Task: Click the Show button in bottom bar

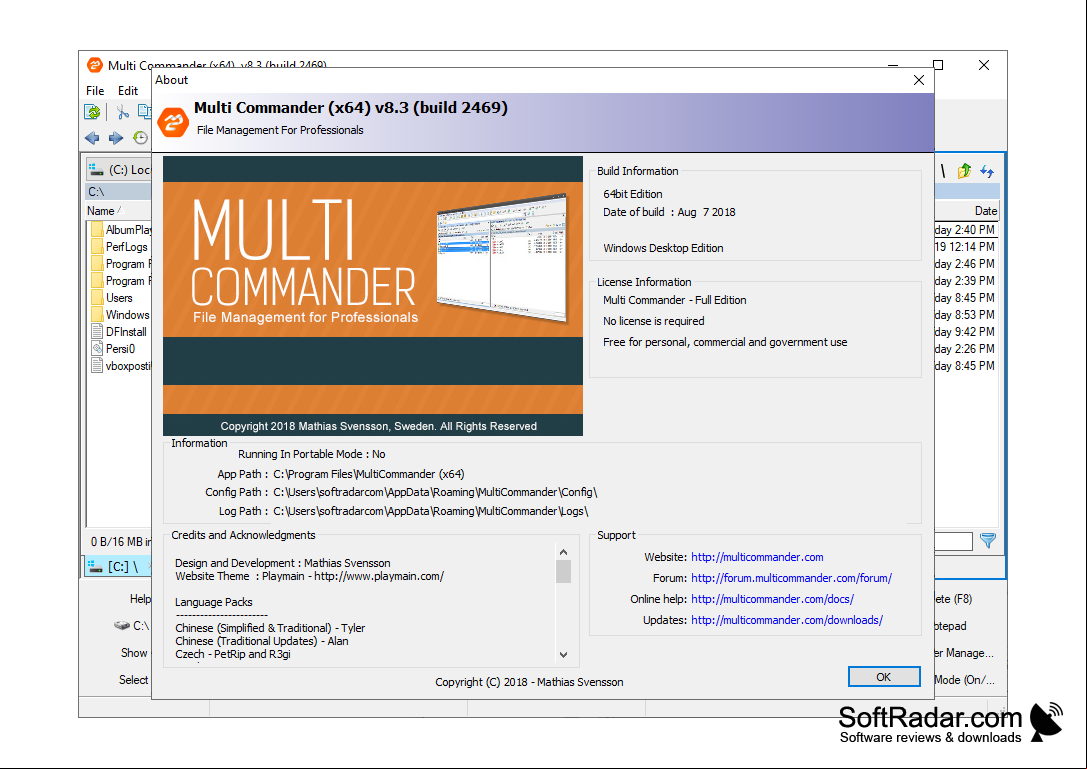Action: tap(134, 653)
